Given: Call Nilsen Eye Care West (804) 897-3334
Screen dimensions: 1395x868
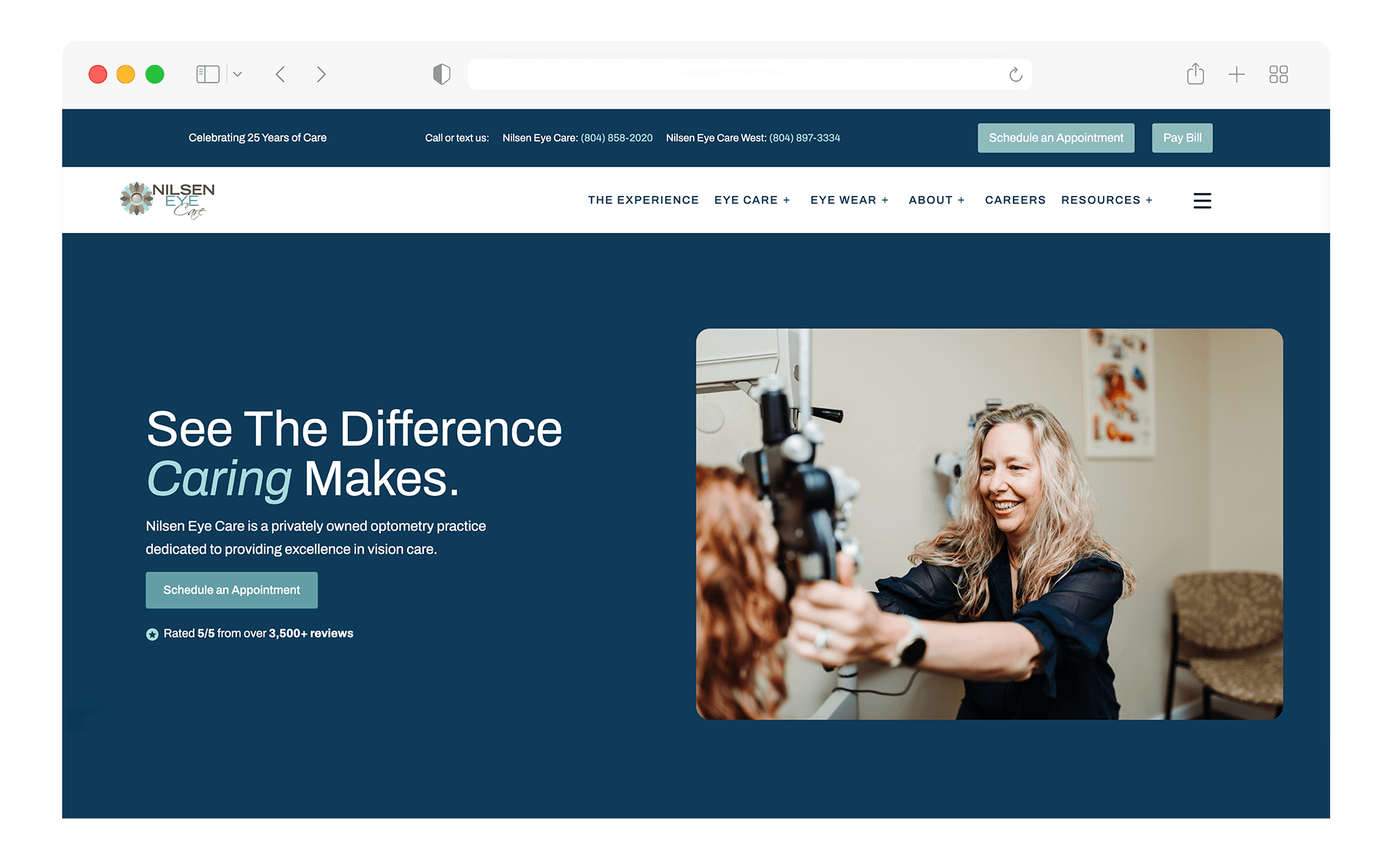Looking at the screenshot, I should click(805, 138).
